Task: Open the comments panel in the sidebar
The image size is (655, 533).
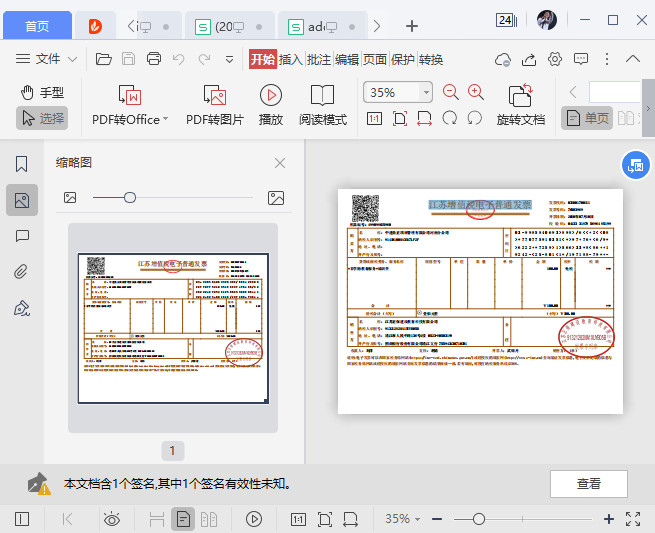Action: click(21, 236)
